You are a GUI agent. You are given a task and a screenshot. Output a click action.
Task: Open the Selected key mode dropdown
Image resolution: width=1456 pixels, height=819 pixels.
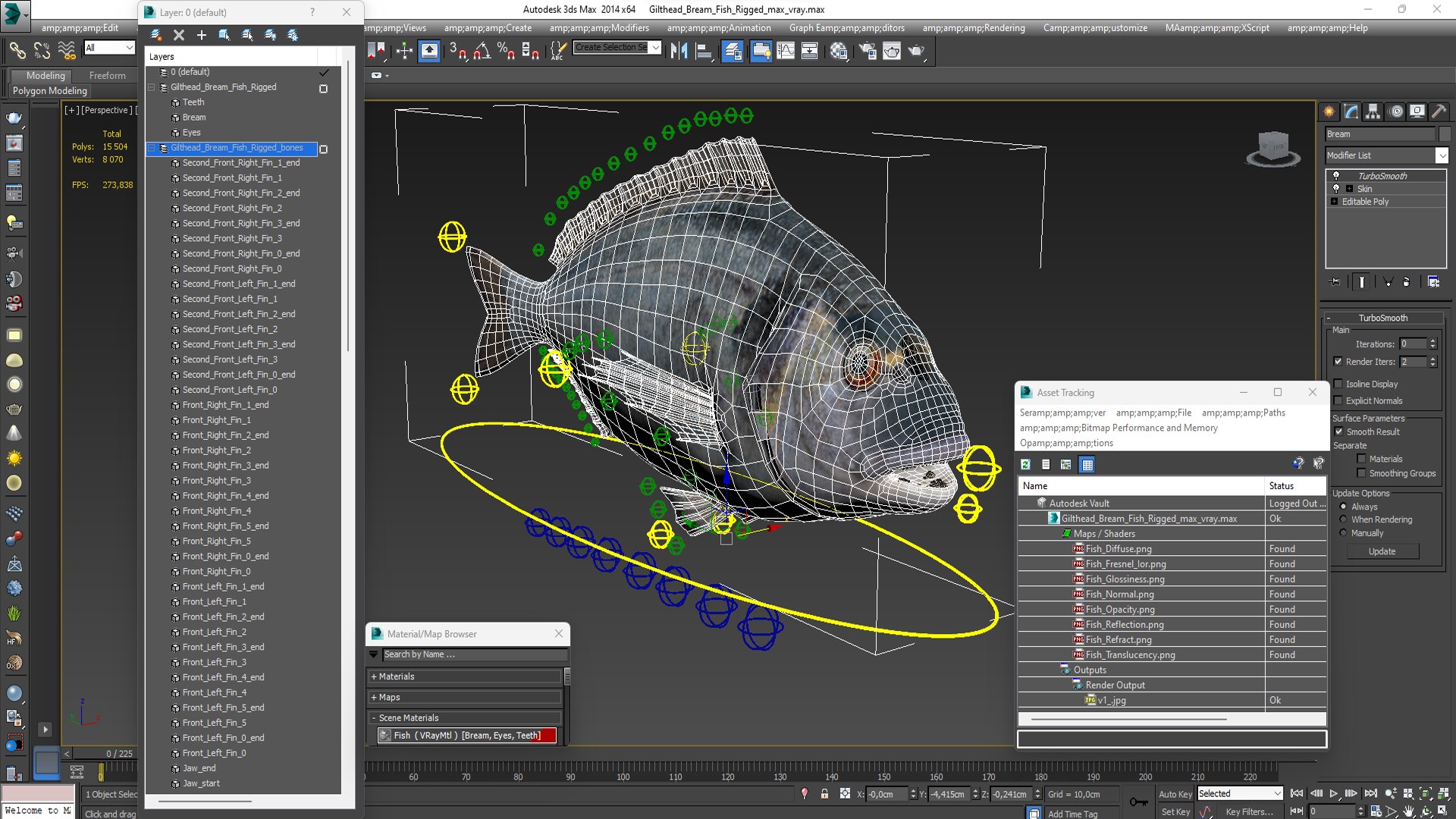click(1240, 793)
